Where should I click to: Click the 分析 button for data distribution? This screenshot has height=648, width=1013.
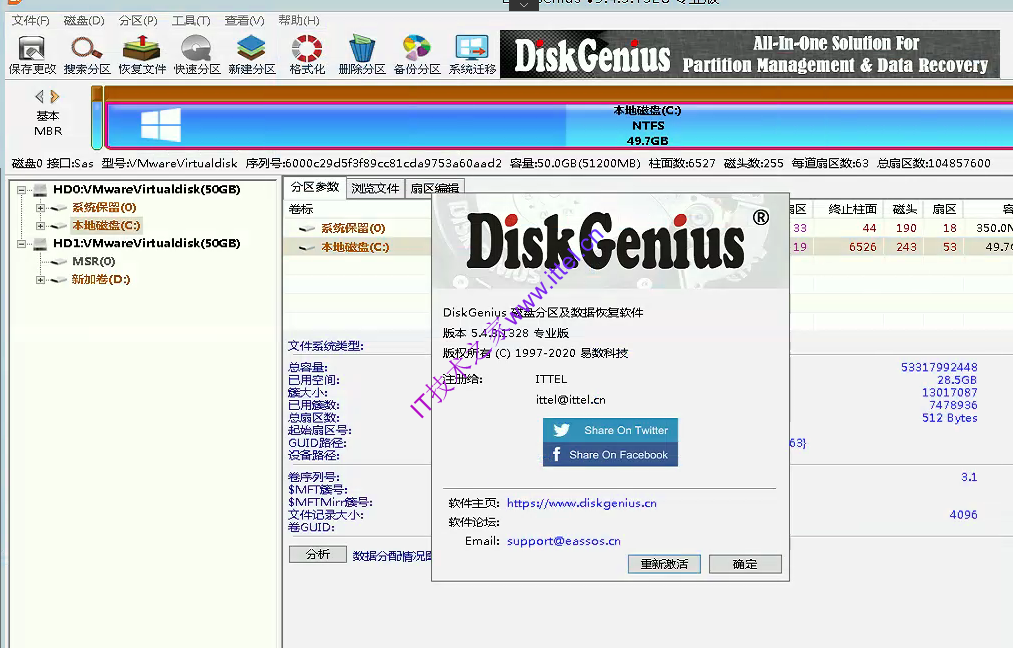pos(317,554)
